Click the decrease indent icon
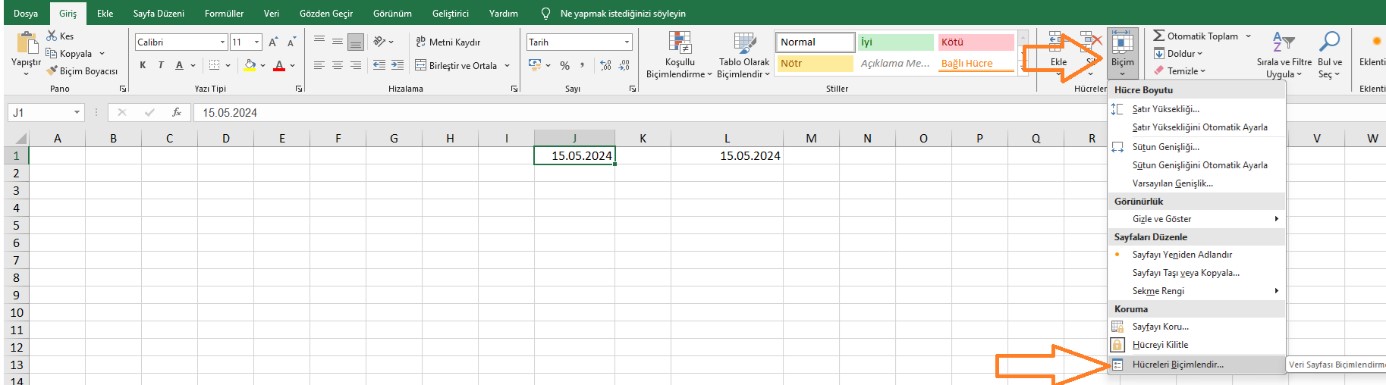This screenshot has height=385, width=1386. coord(378,65)
